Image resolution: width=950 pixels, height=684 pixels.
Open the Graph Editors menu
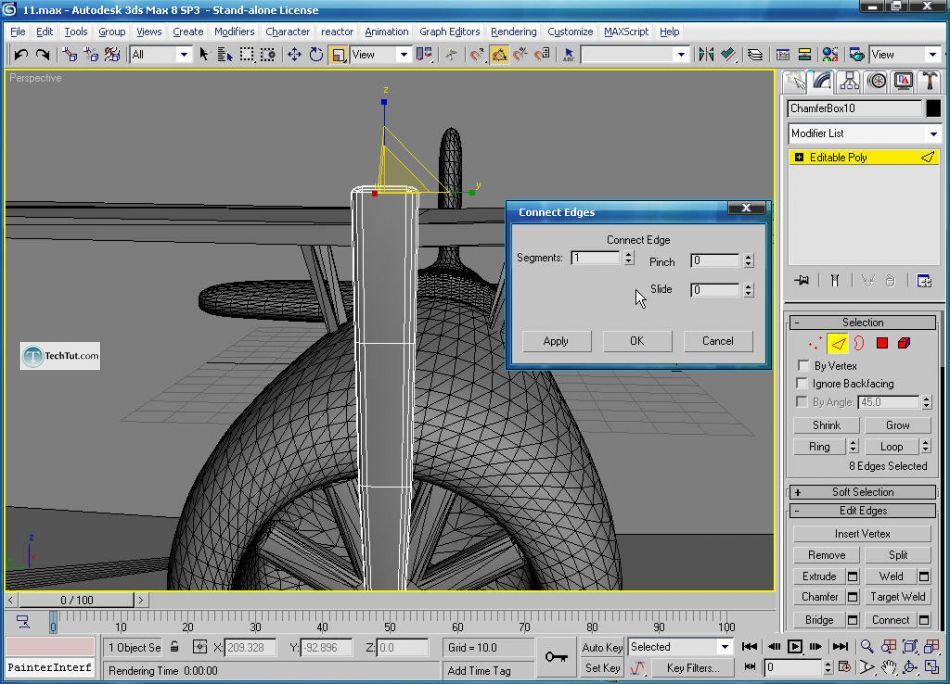tap(450, 32)
